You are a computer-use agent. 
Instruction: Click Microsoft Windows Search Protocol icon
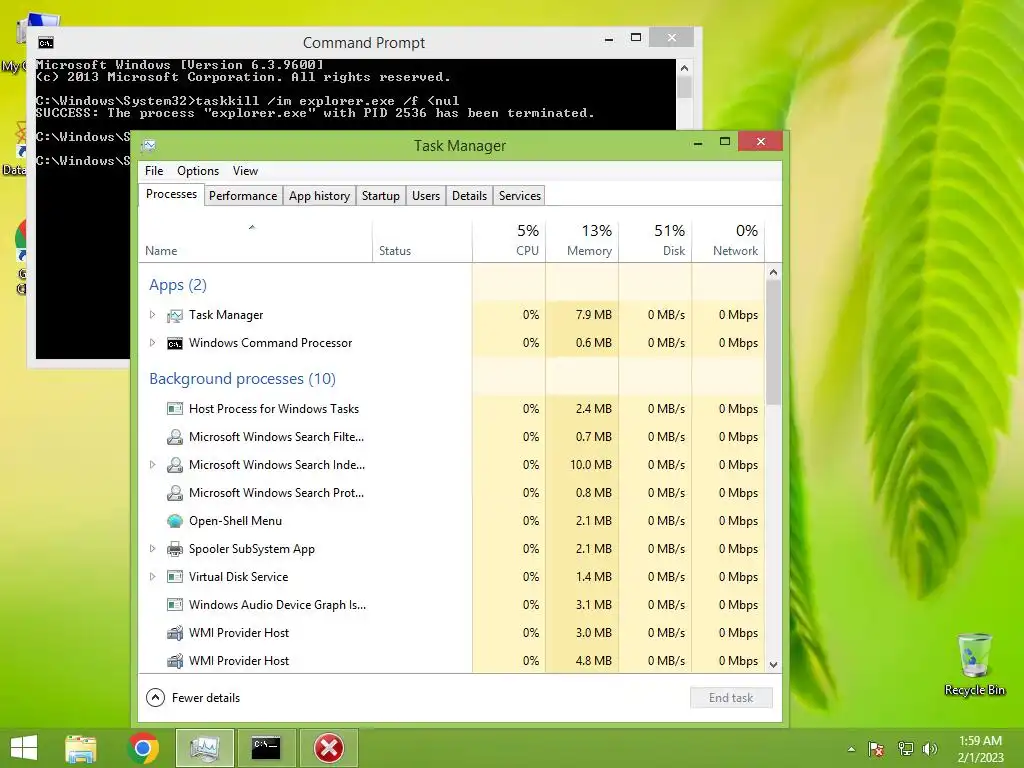[x=174, y=493]
